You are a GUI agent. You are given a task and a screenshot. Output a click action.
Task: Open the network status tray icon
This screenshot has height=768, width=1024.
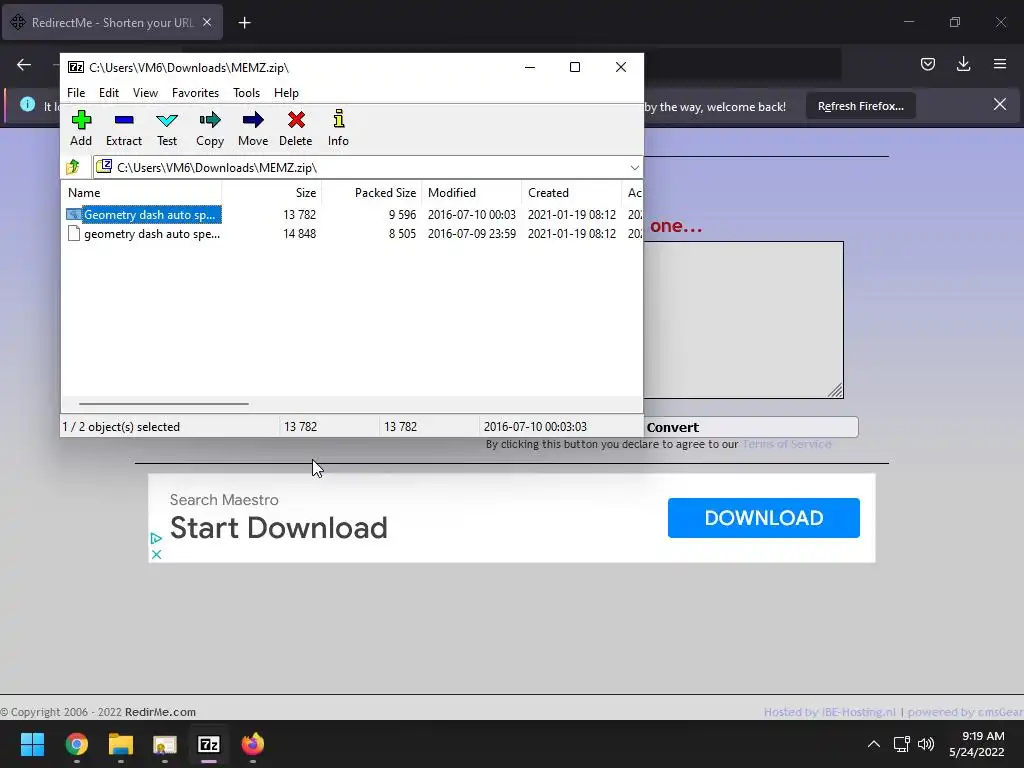[902, 744]
